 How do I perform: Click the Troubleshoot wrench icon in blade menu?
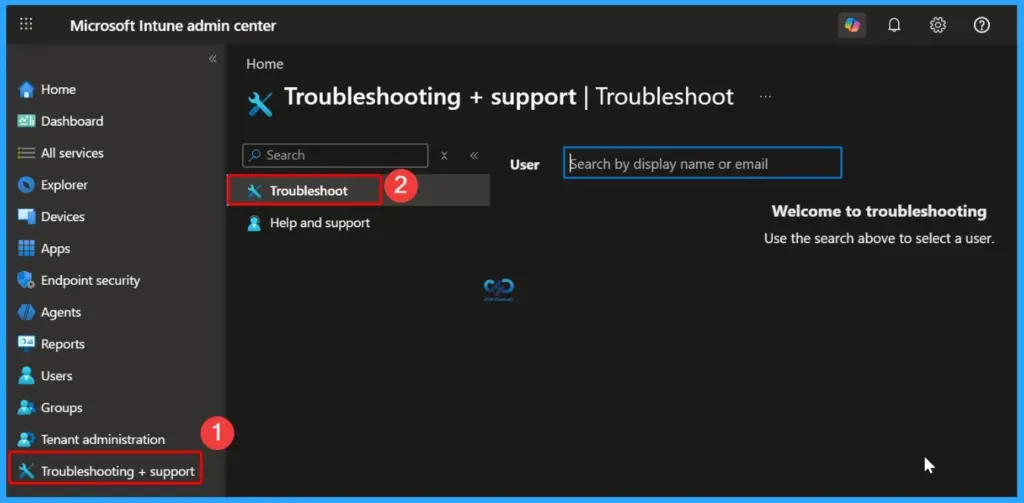[x=254, y=191]
